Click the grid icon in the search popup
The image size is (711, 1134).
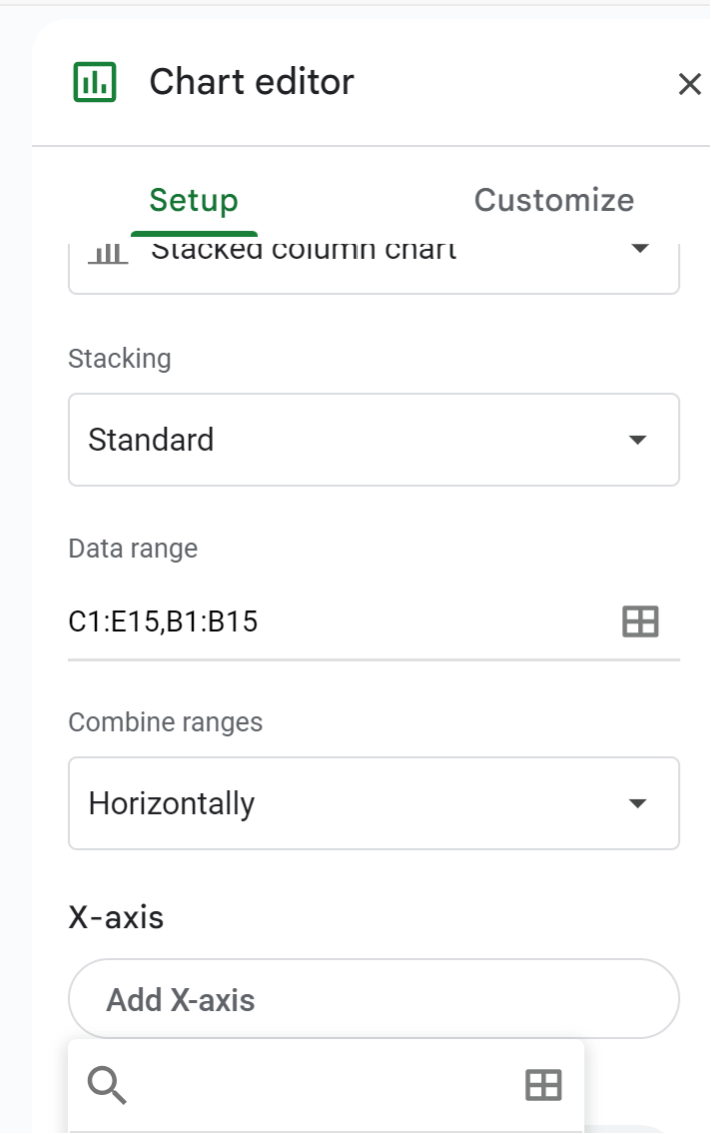(x=542, y=1083)
